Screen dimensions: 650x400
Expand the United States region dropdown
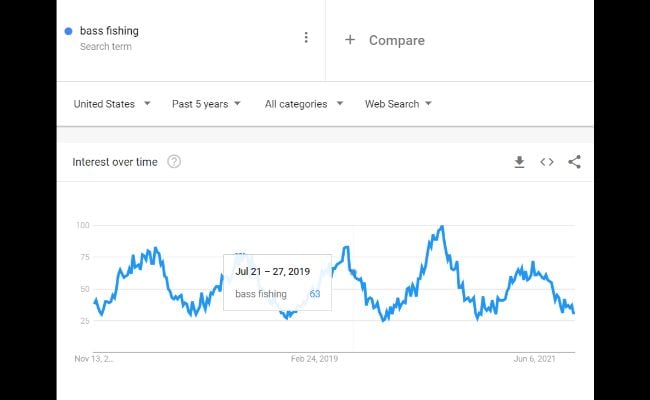point(112,104)
